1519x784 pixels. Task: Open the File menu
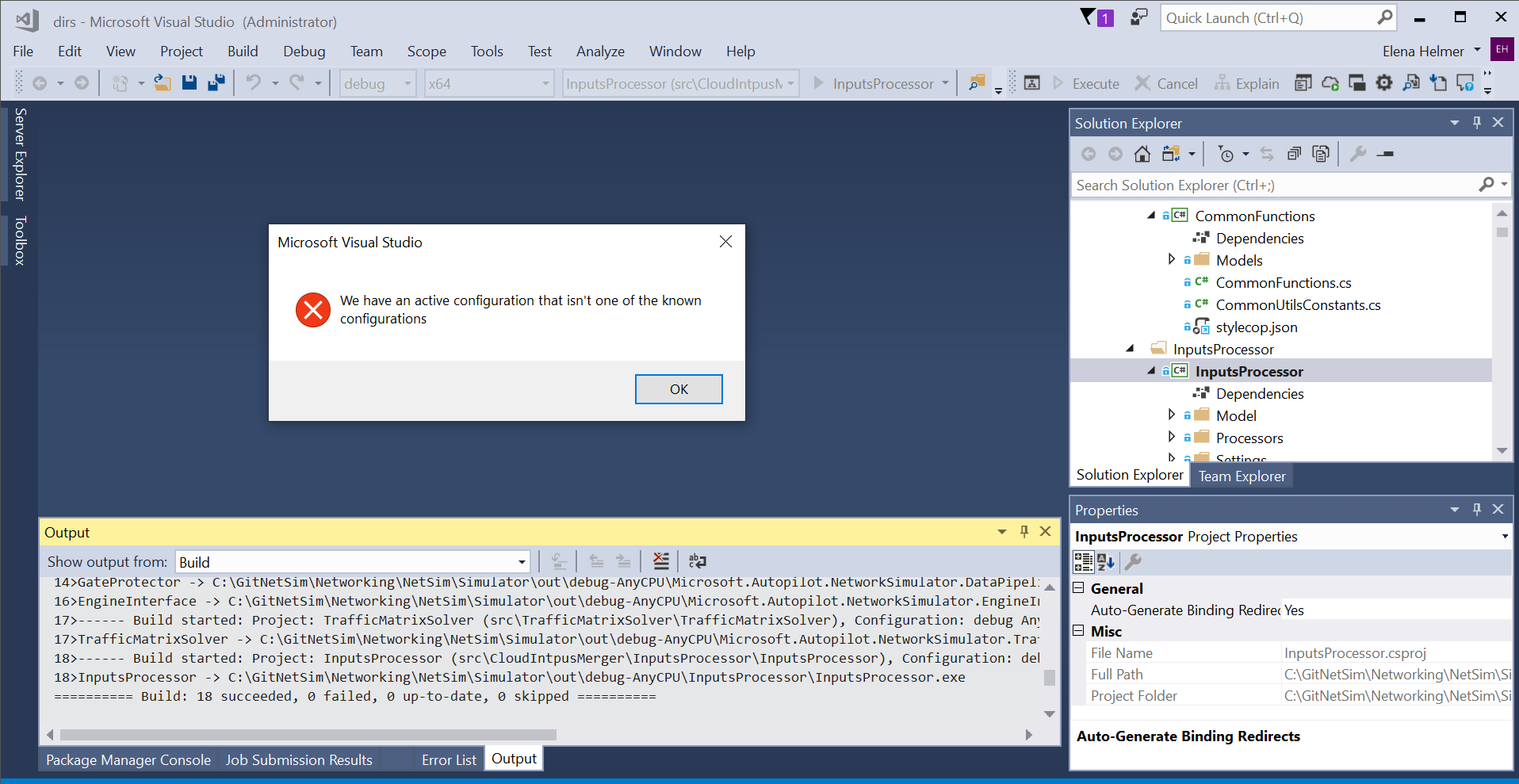tap(23, 52)
